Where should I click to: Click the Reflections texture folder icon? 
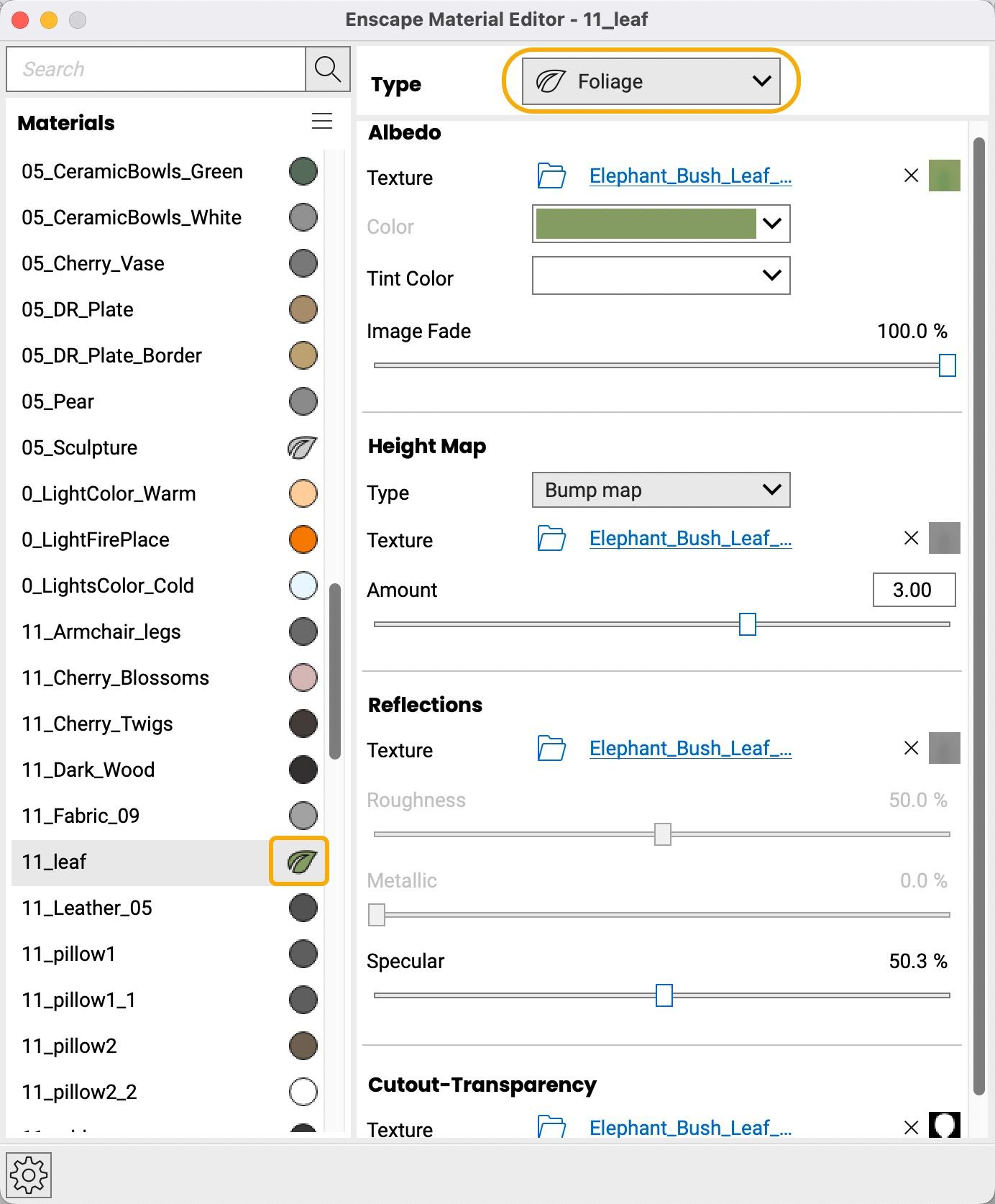click(551, 749)
